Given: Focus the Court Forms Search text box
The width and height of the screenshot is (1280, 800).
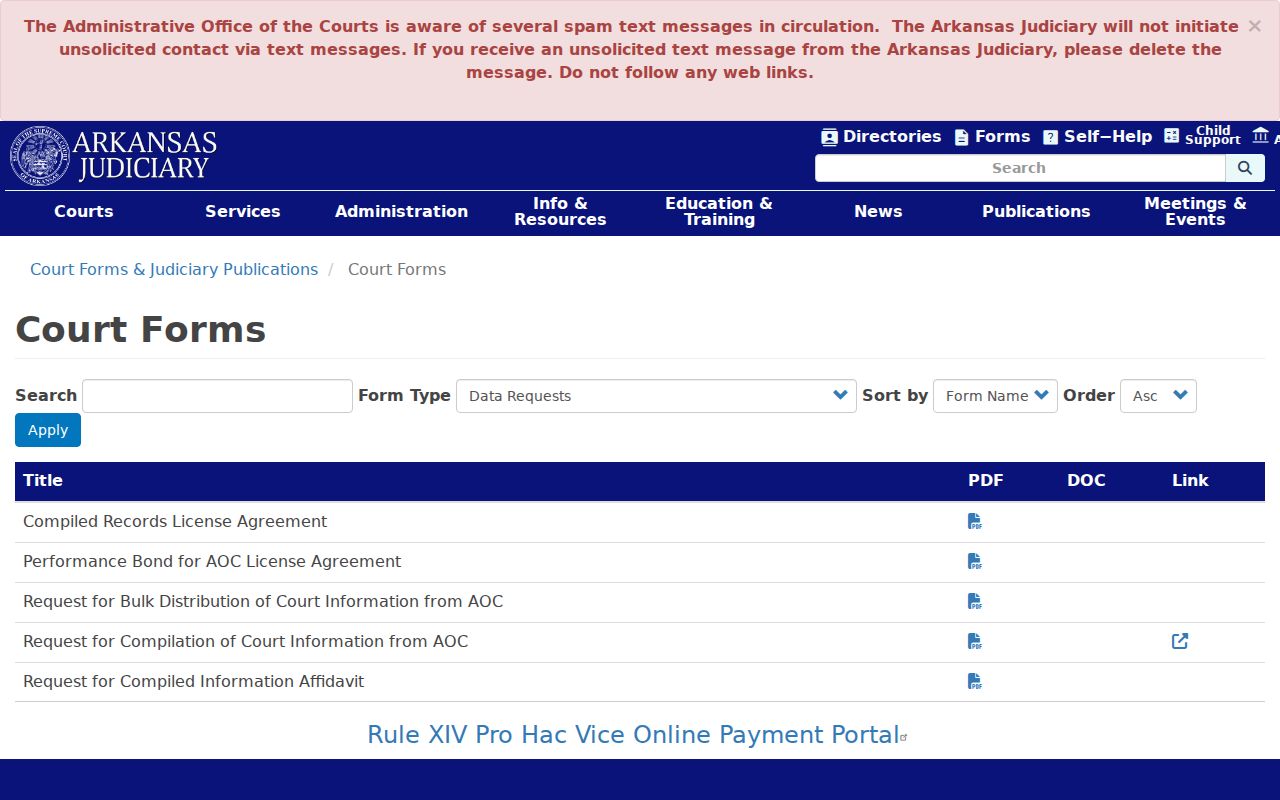Looking at the screenshot, I should pos(217,396).
